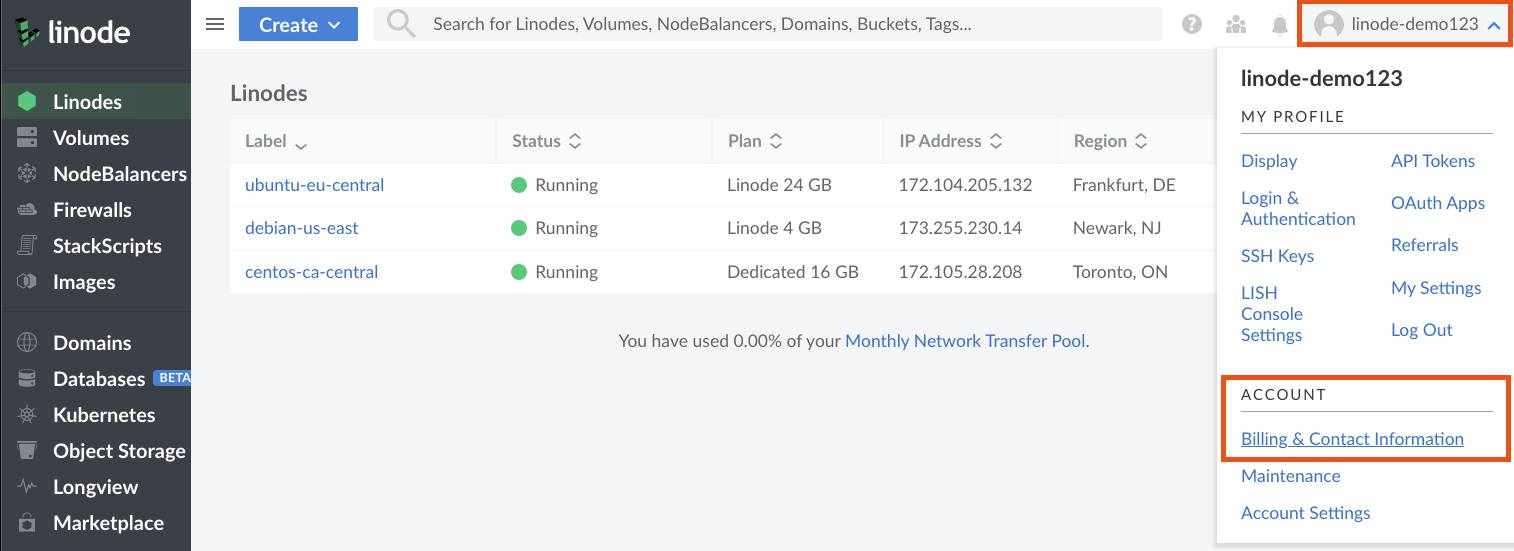Click the Kubernetes icon in sidebar
The width and height of the screenshot is (1514, 551).
[28, 415]
